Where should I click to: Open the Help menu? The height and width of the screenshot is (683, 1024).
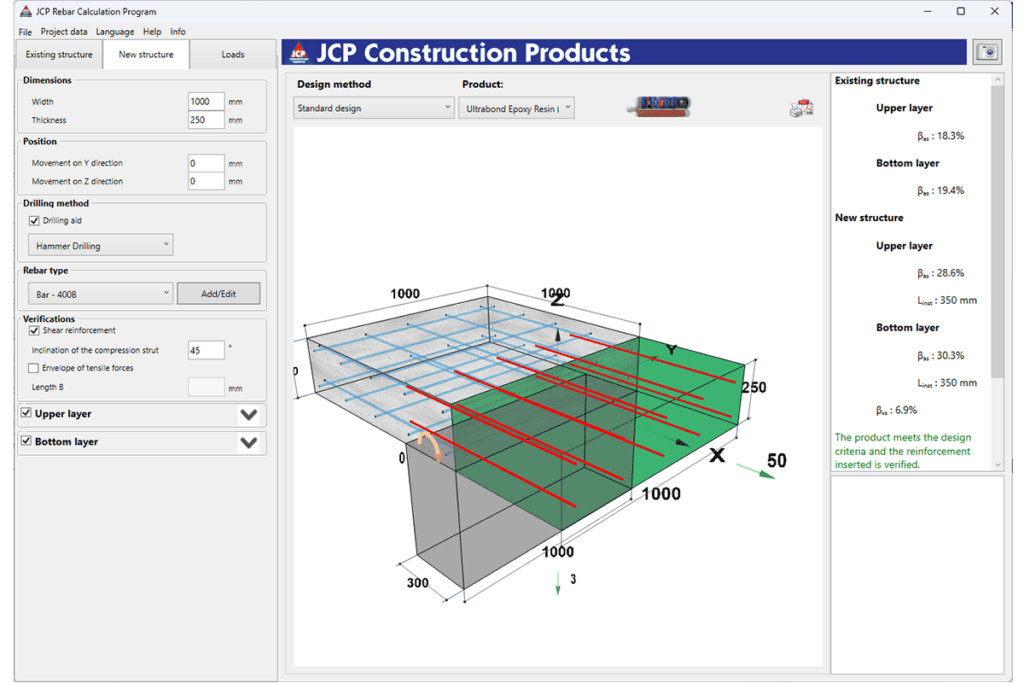pos(152,31)
